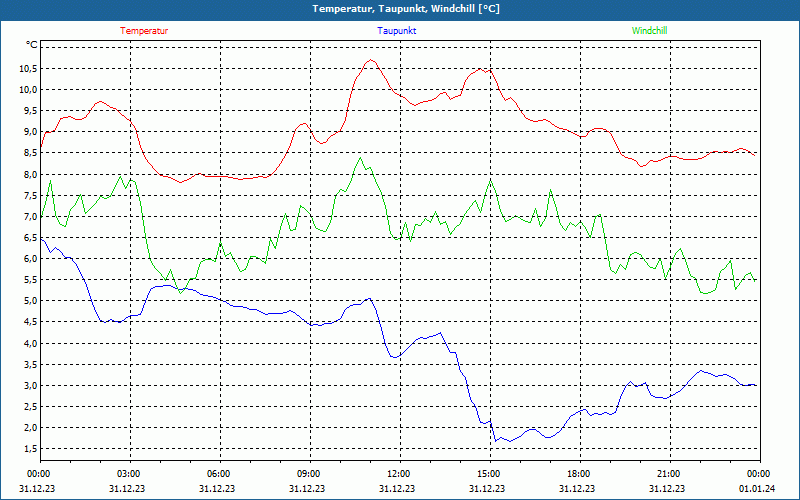Click the '6,5' y-axis value

pyautogui.click(x=31, y=238)
